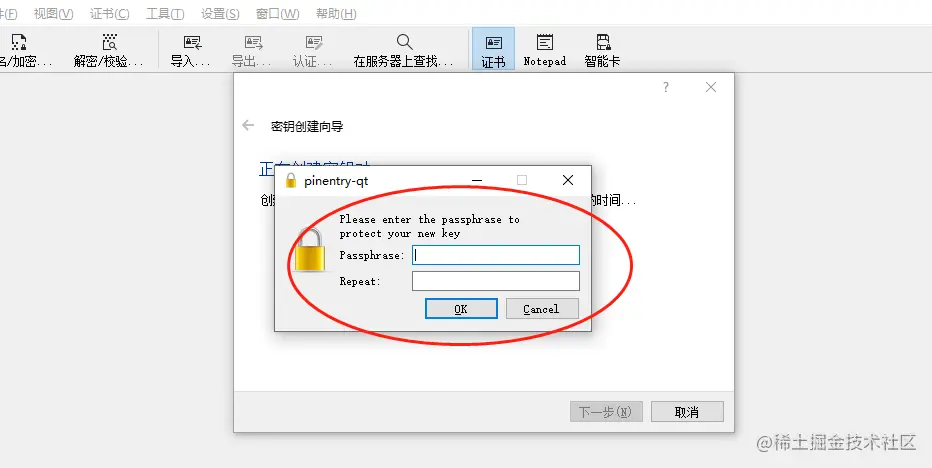Select the disabled Next (下一步) button

tap(606, 412)
